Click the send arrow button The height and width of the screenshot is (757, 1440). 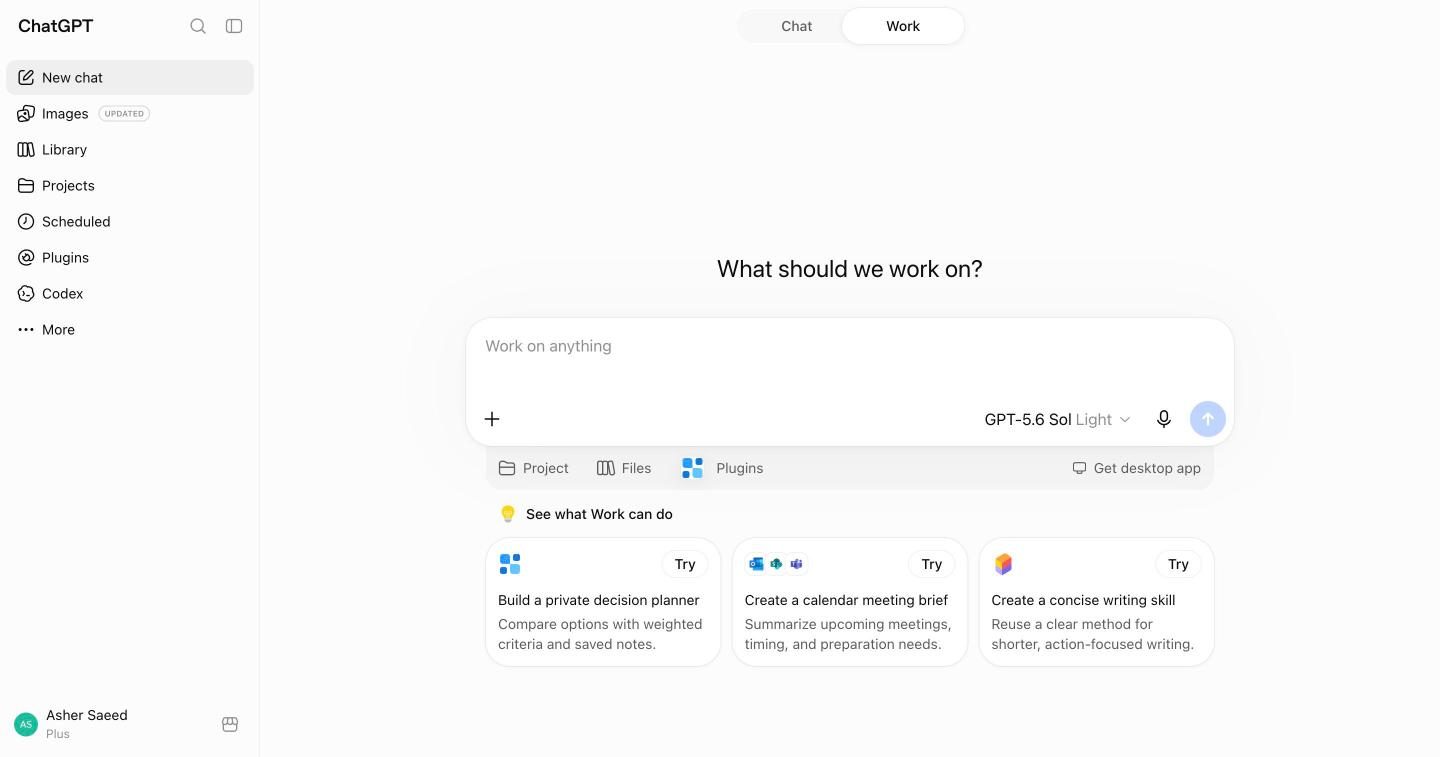[x=1208, y=419]
